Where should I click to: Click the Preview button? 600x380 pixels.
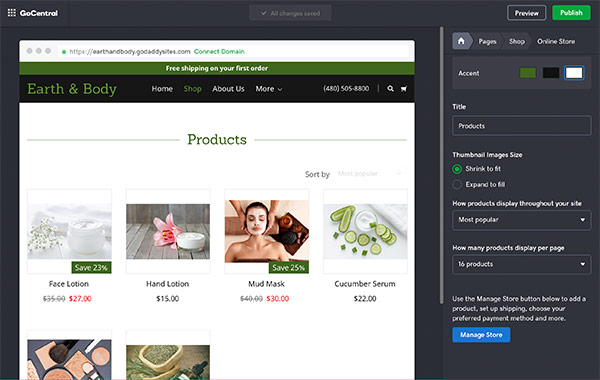pos(527,13)
